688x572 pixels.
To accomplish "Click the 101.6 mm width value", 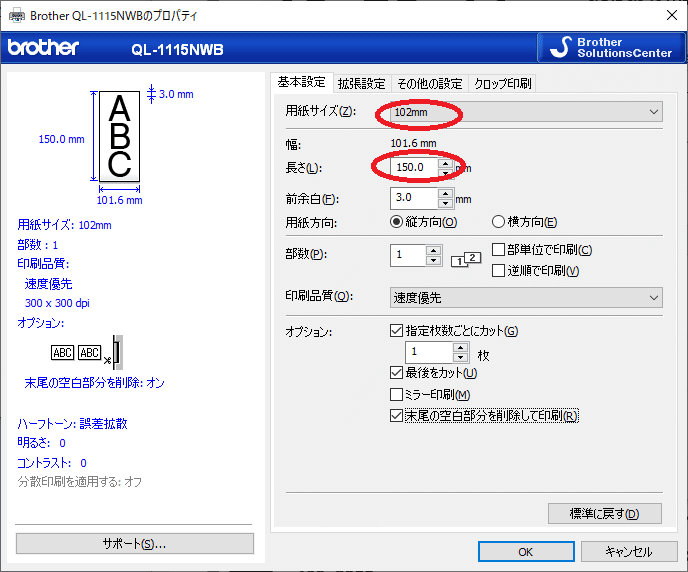I will pyautogui.click(x=413, y=143).
